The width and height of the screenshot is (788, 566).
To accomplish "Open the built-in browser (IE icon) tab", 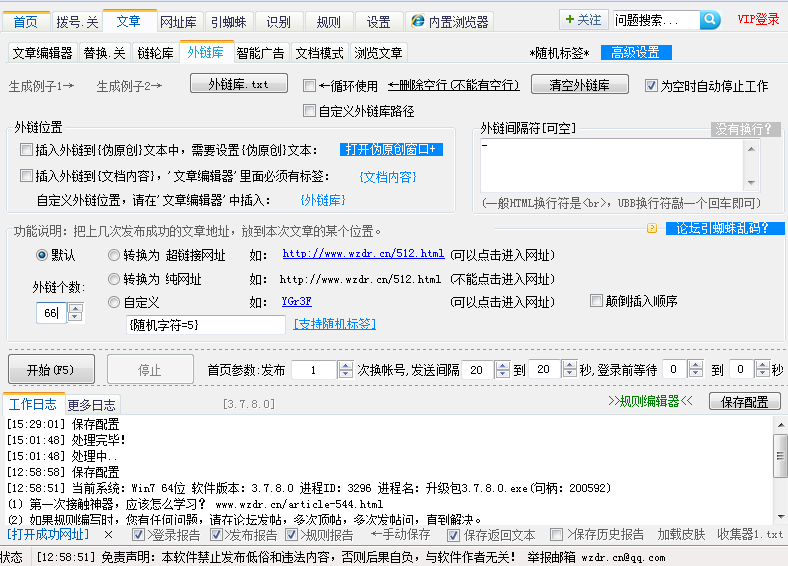I will click(449, 22).
